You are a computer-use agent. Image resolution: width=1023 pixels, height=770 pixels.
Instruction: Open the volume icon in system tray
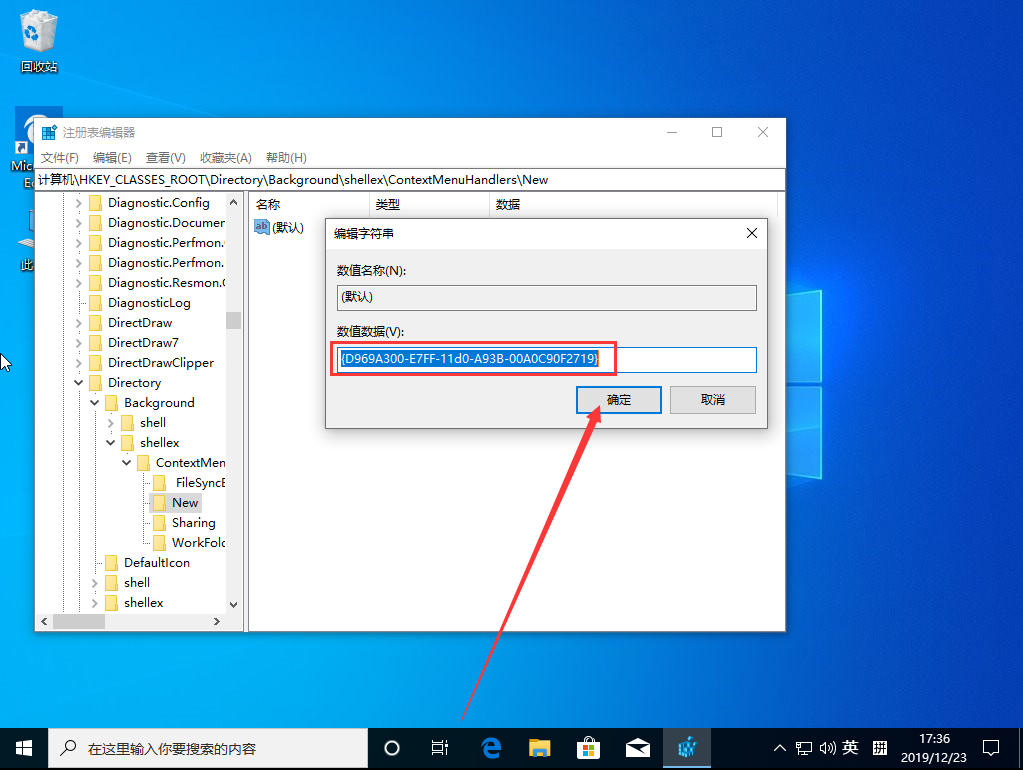pos(826,747)
